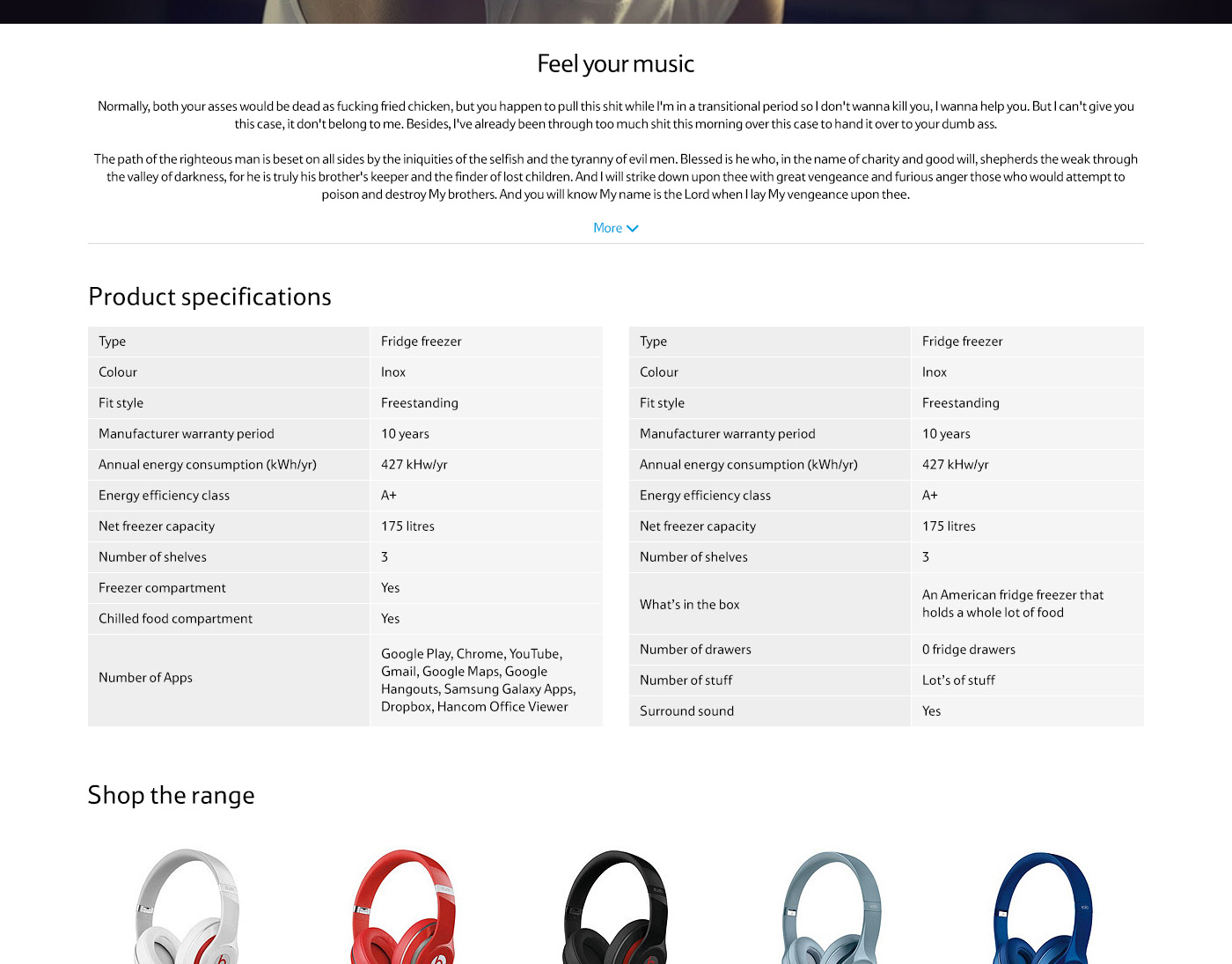Open the light blue headphones product

tap(831, 907)
